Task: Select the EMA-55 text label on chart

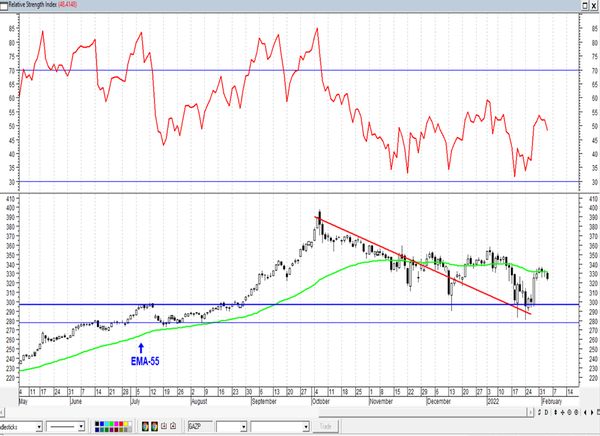Action: click(146, 359)
